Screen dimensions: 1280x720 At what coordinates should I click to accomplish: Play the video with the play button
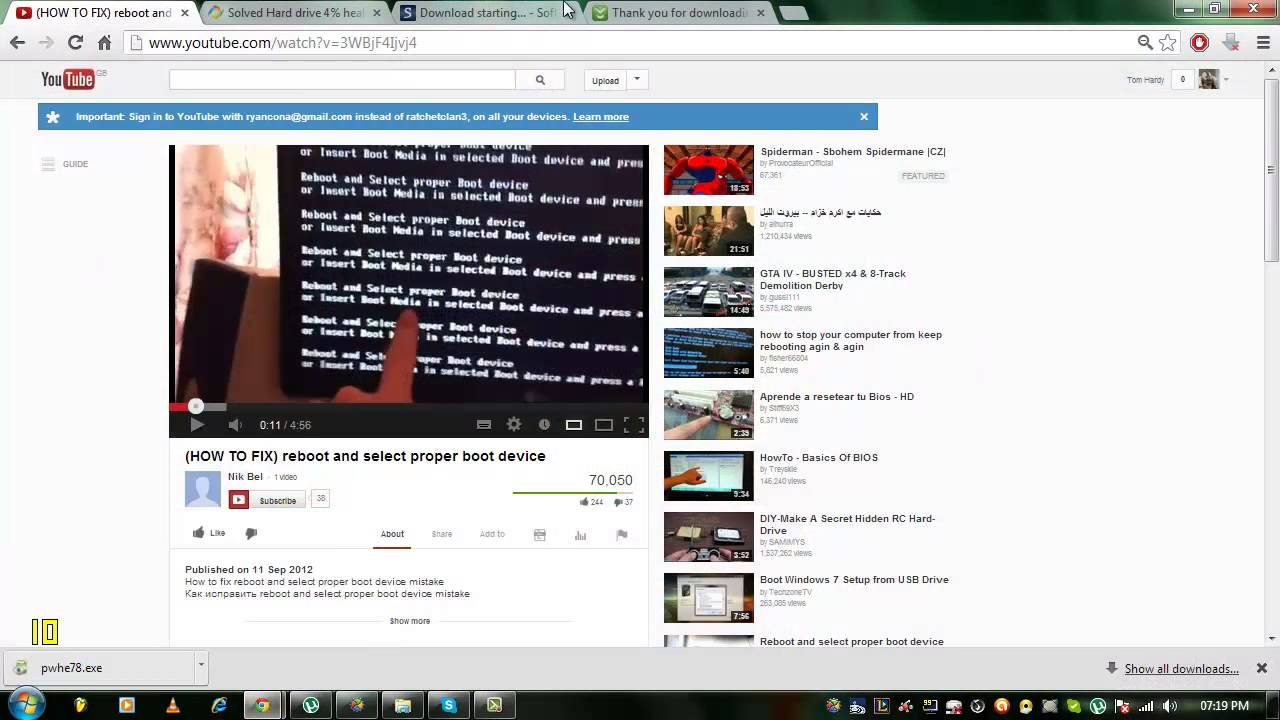tap(197, 425)
